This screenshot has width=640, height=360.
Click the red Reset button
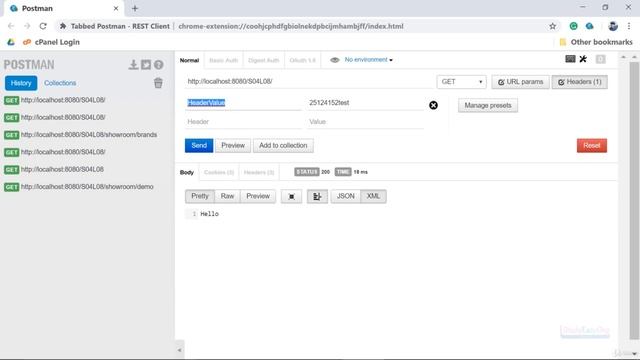(x=591, y=146)
